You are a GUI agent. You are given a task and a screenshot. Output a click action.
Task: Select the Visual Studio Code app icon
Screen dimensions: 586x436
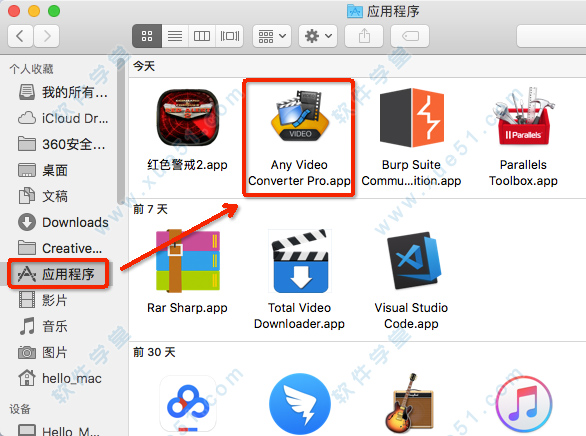click(x=414, y=260)
